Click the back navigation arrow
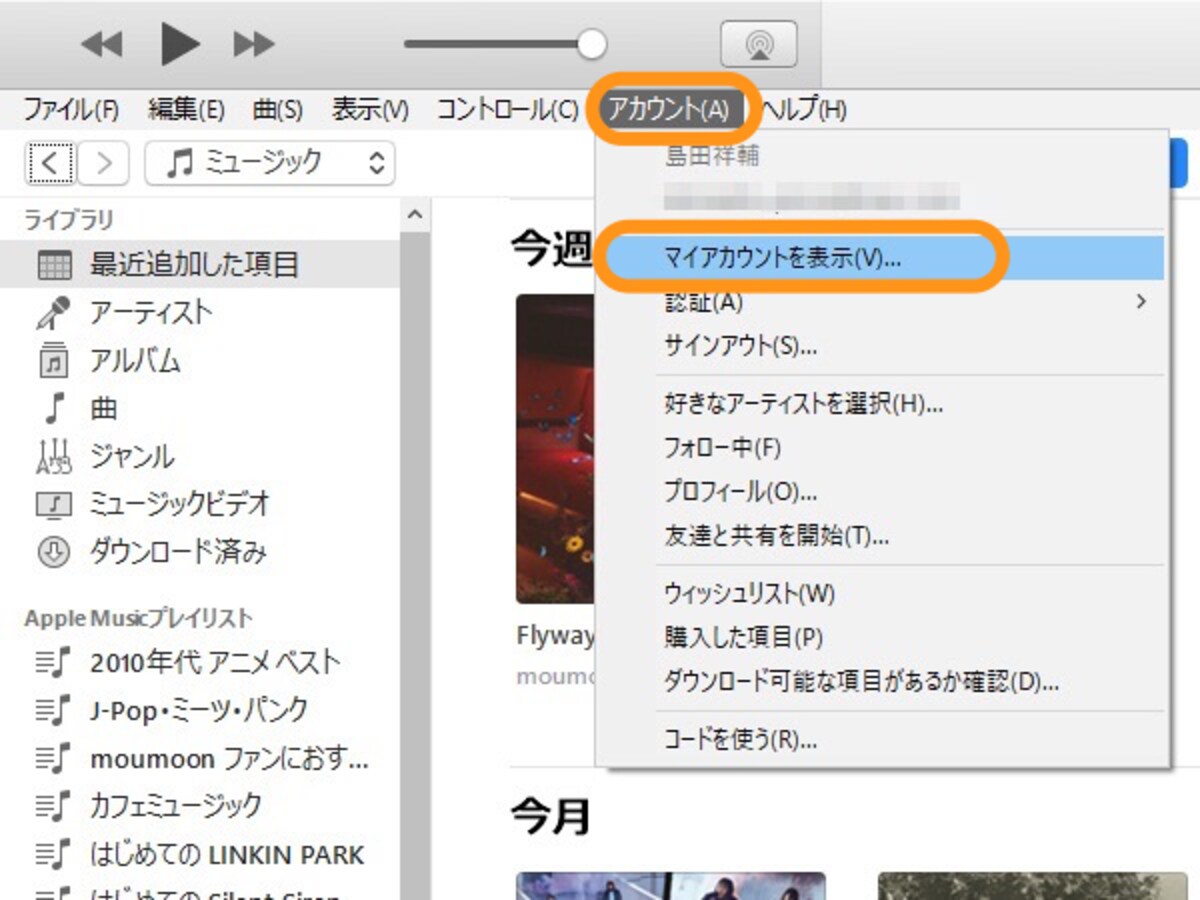The image size is (1200, 900). coord(50,162)
